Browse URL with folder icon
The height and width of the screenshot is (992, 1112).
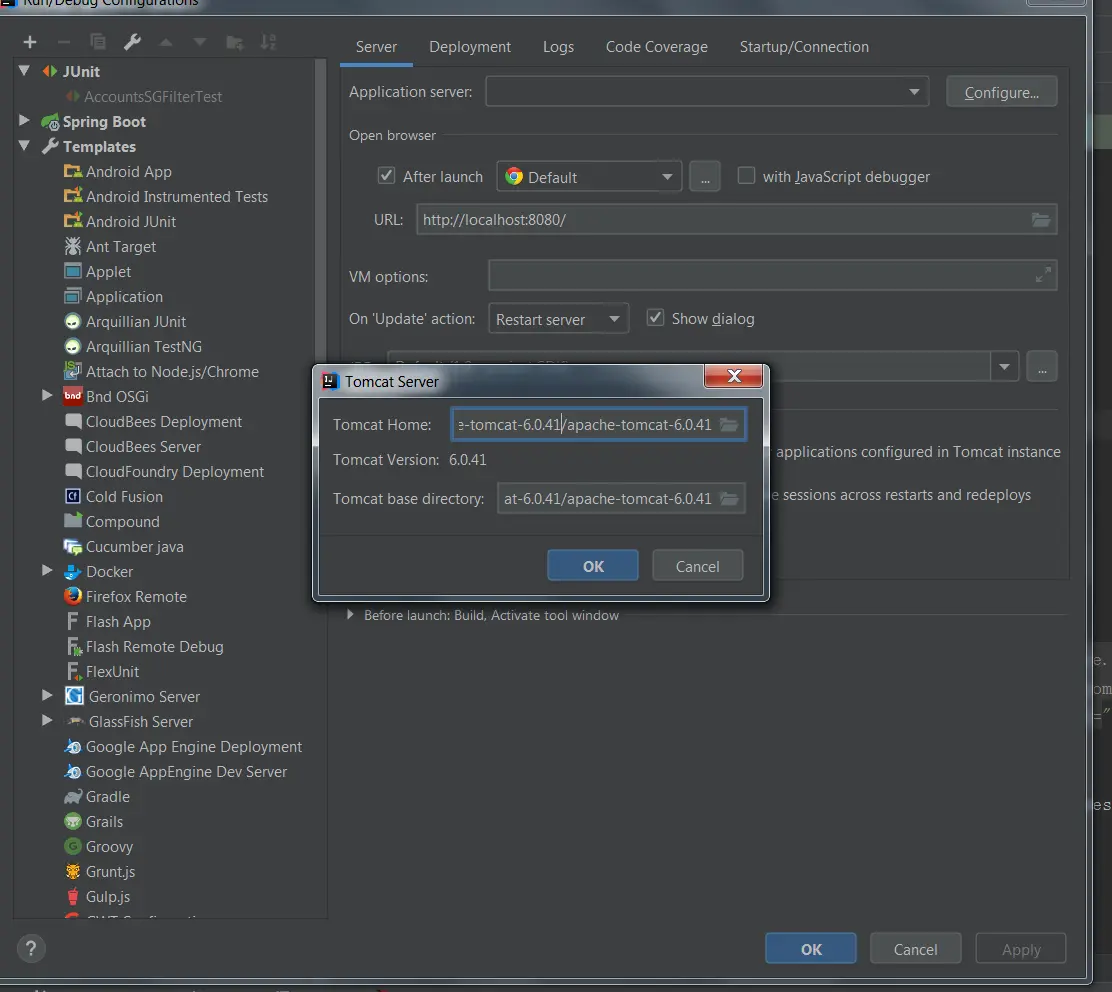tap(1040, 220)
